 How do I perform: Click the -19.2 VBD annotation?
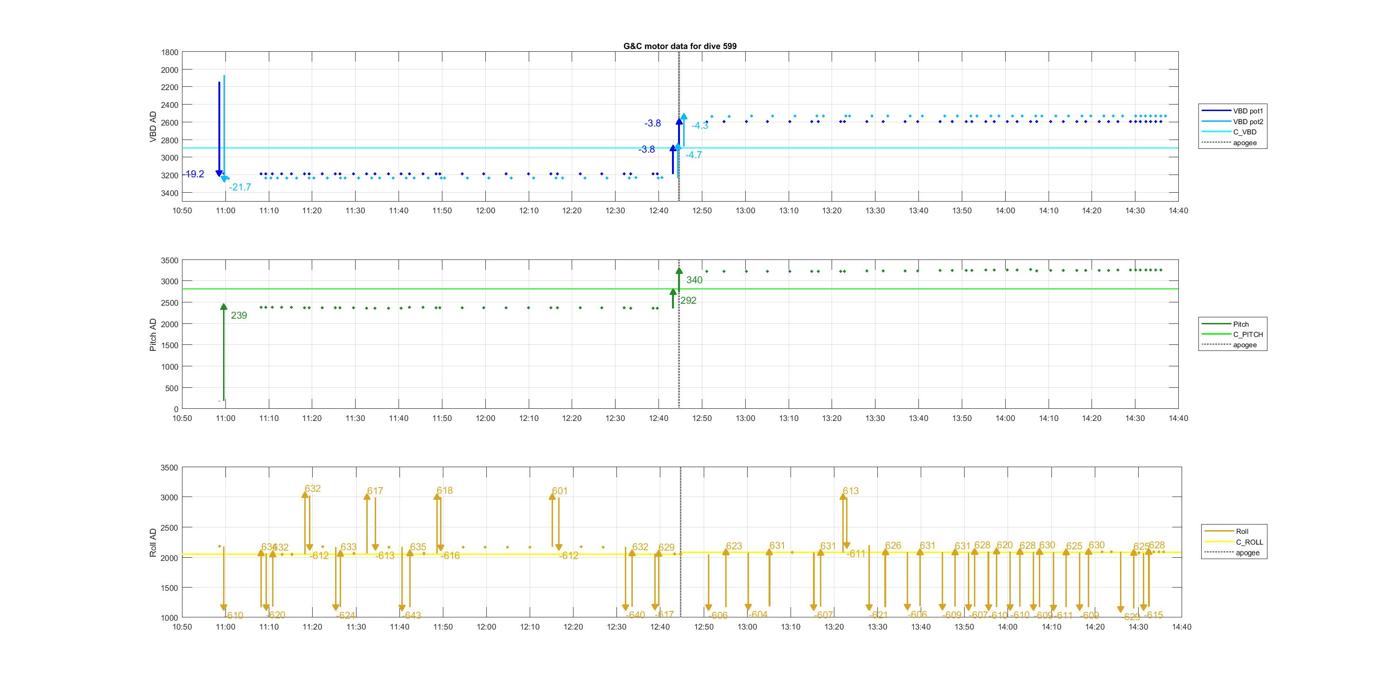pos(193,174)
